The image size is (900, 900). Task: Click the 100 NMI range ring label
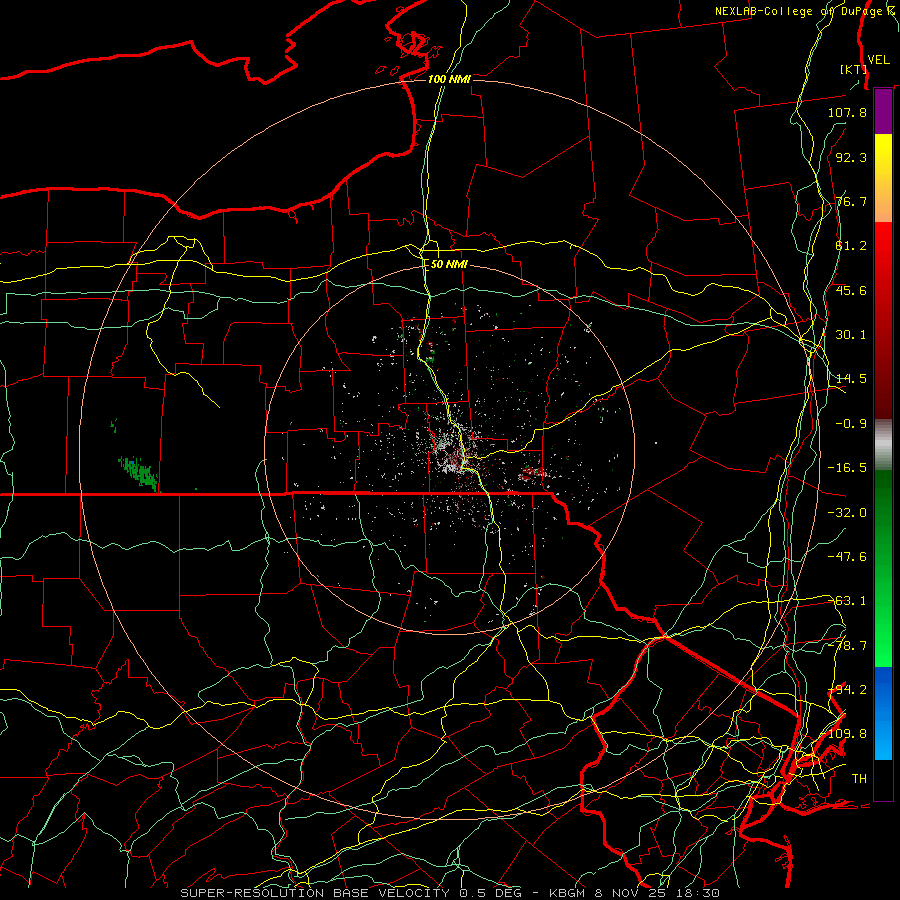pyautogui.click(x=449, y=79)
